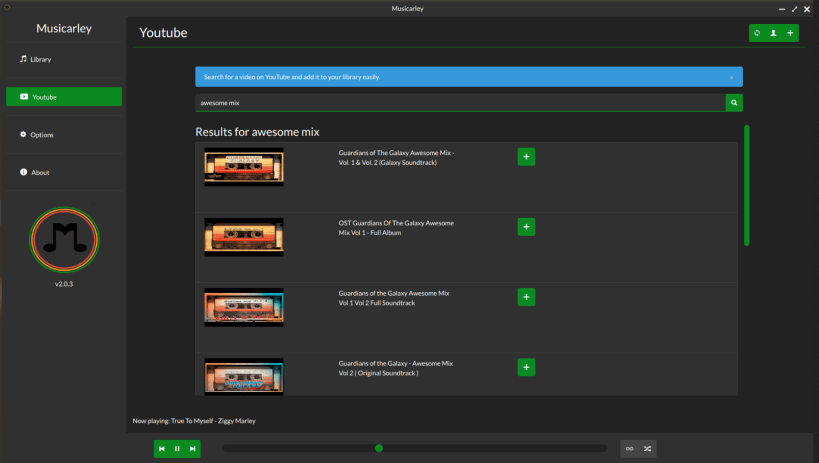Click the green magnifier search button
Image resolution: width=819 pixels, height=463 pixels.
pos(734,103)
